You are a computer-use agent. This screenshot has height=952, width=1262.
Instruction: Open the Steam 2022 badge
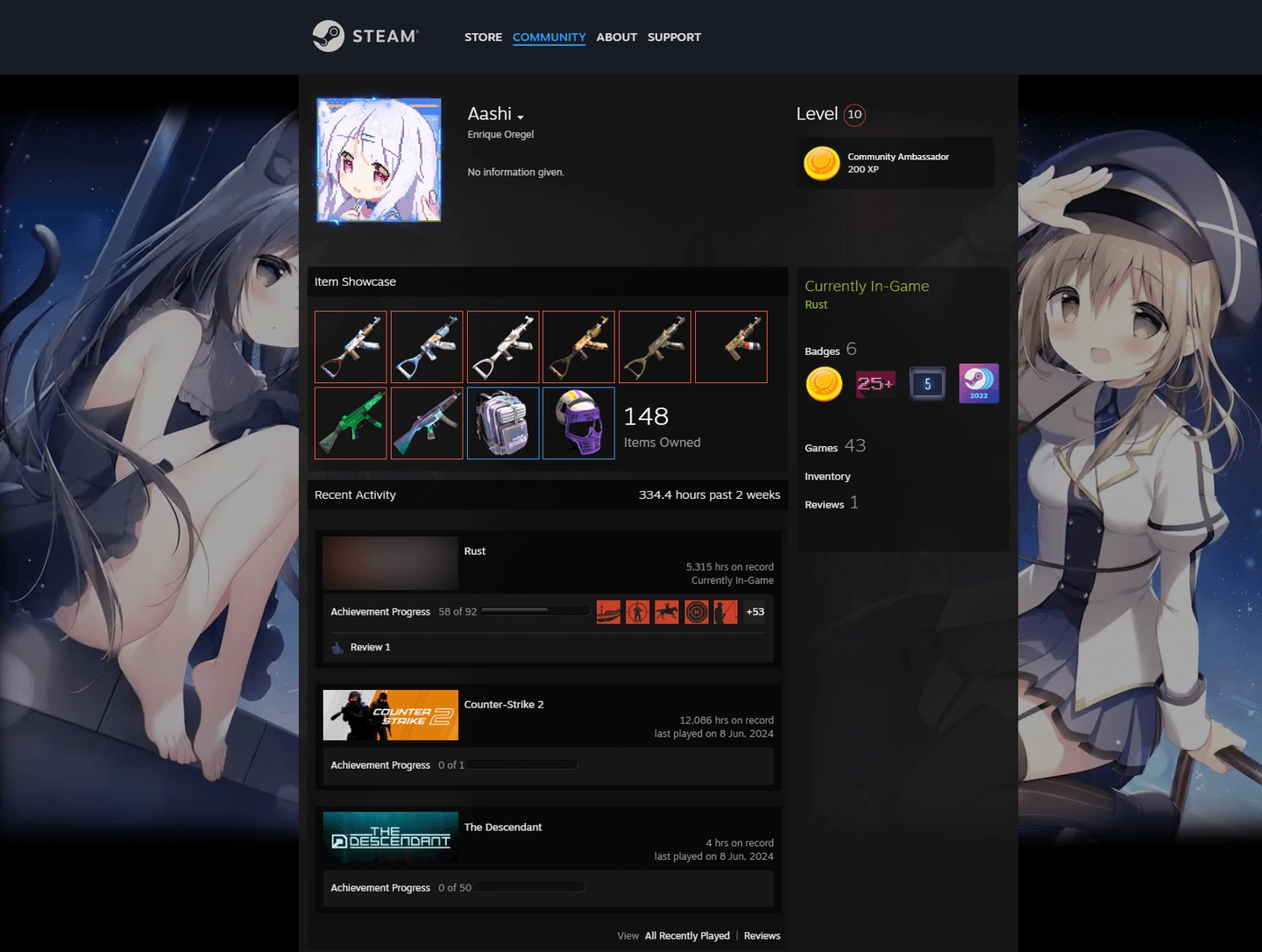[x=979, y=383]
